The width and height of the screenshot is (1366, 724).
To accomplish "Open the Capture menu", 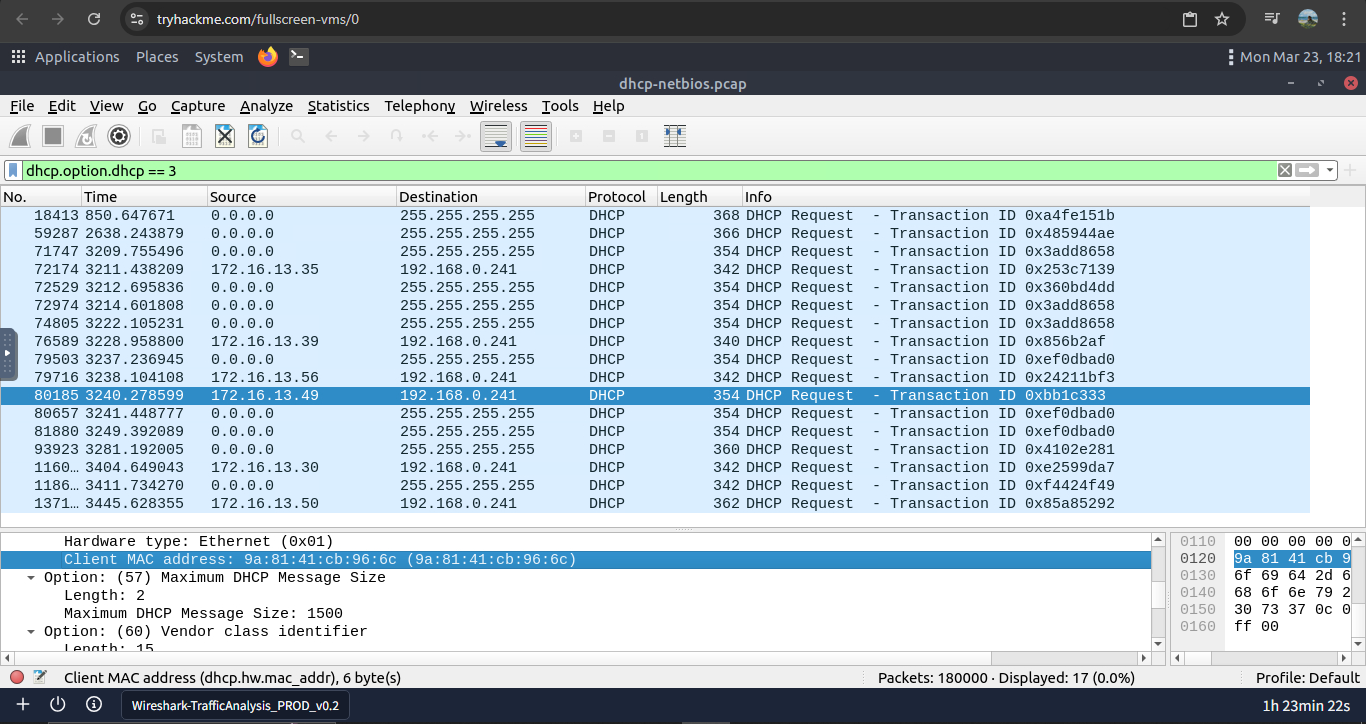I will (x=198, y=106).
